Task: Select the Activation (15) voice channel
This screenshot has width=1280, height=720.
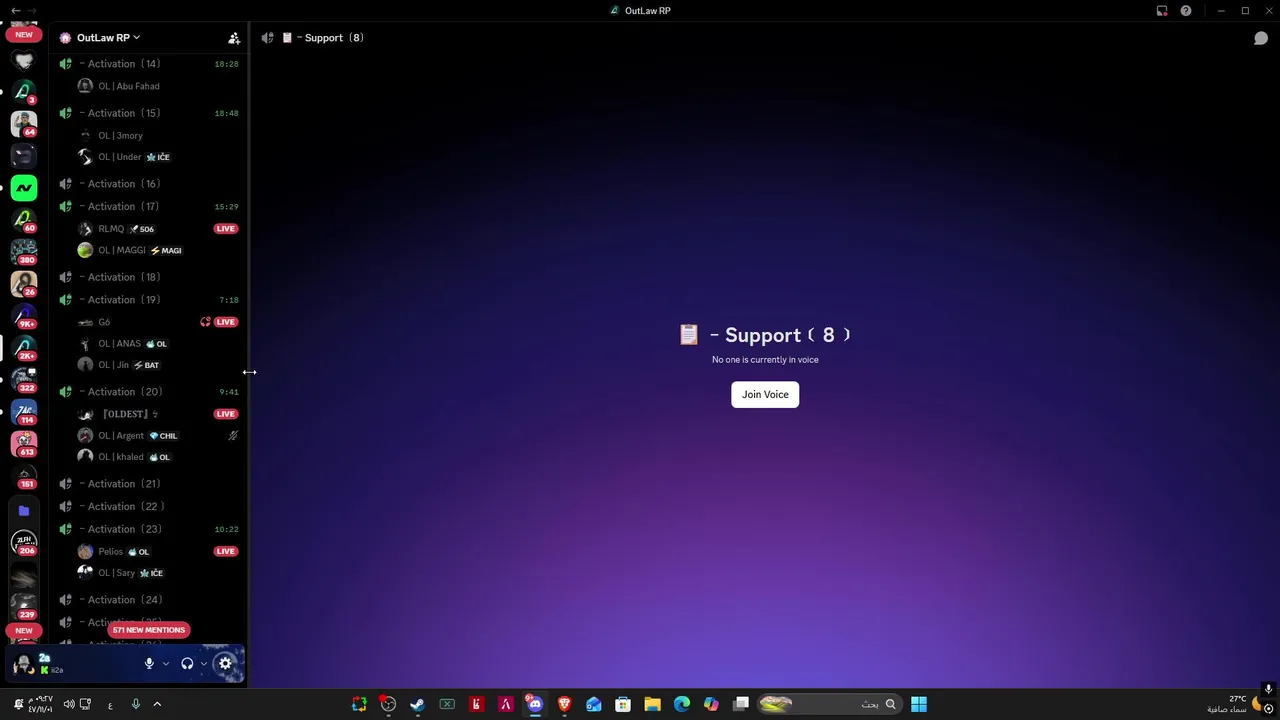Action: (x=150, y=113)
